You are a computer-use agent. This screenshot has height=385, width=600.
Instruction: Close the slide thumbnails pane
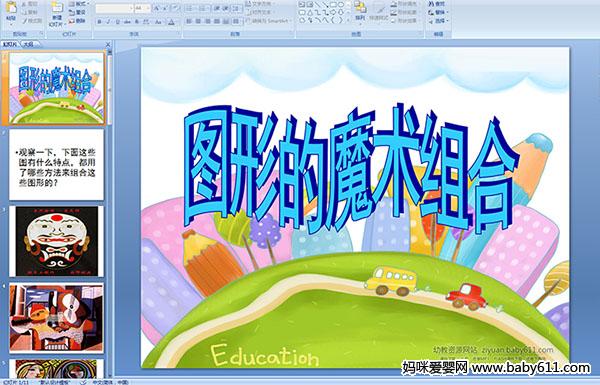coord(108,44)
